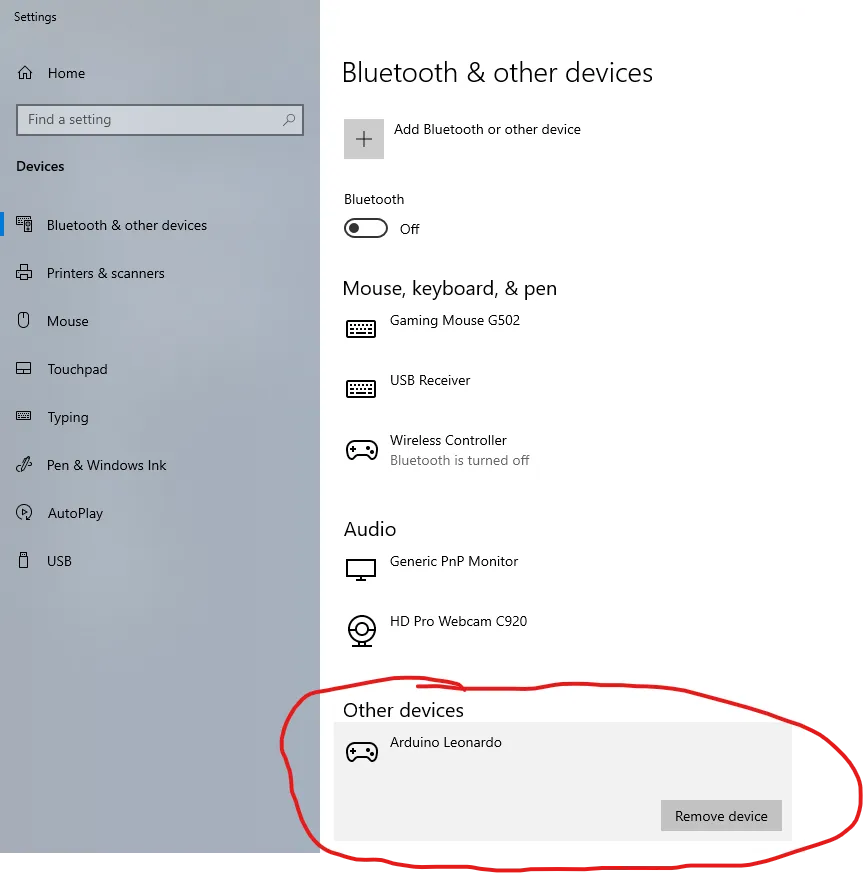
Task: Click the Gaming Mouse G502 keyboard icon
Action: 361,328
